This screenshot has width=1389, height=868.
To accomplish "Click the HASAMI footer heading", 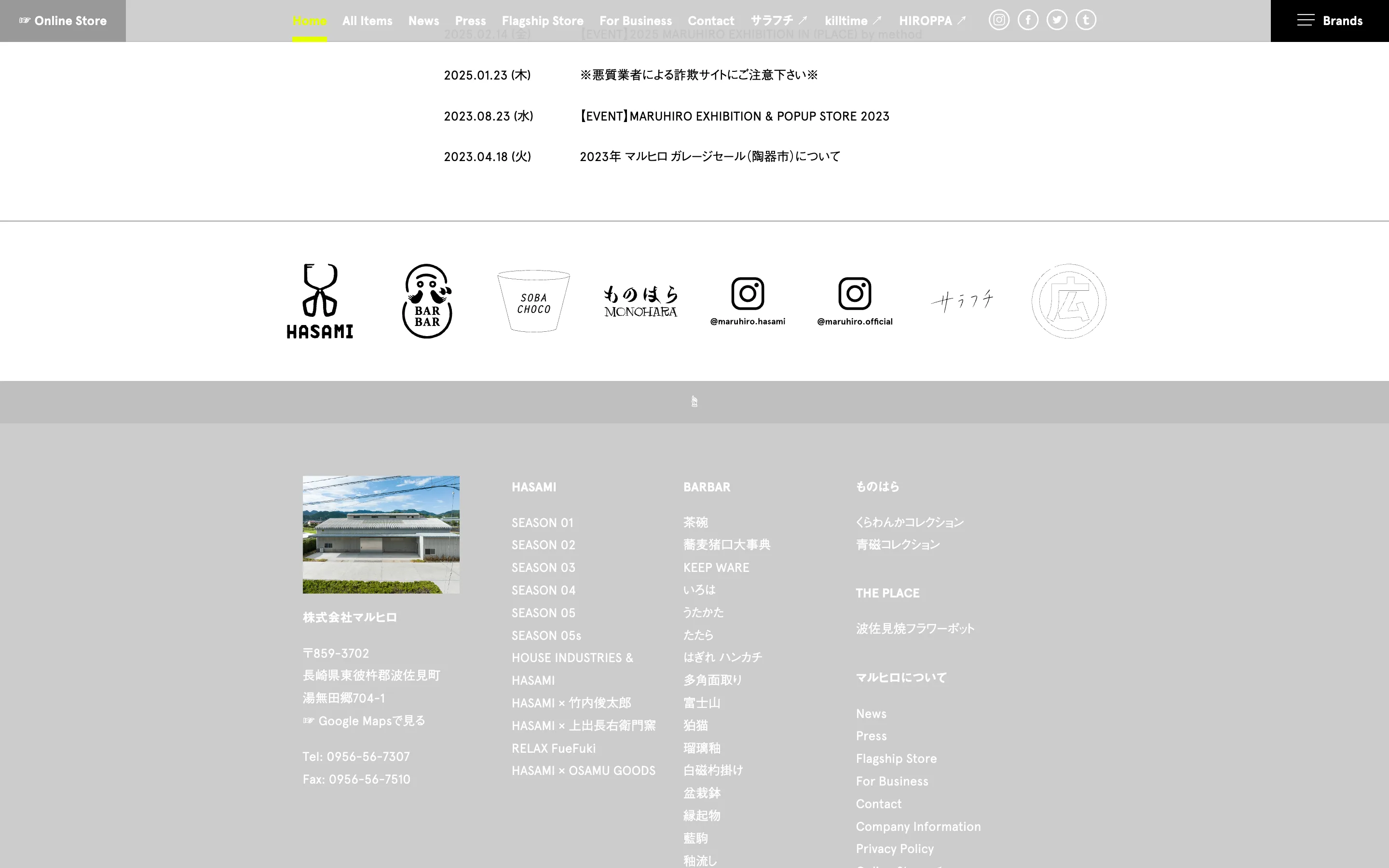I will point(534,487).
